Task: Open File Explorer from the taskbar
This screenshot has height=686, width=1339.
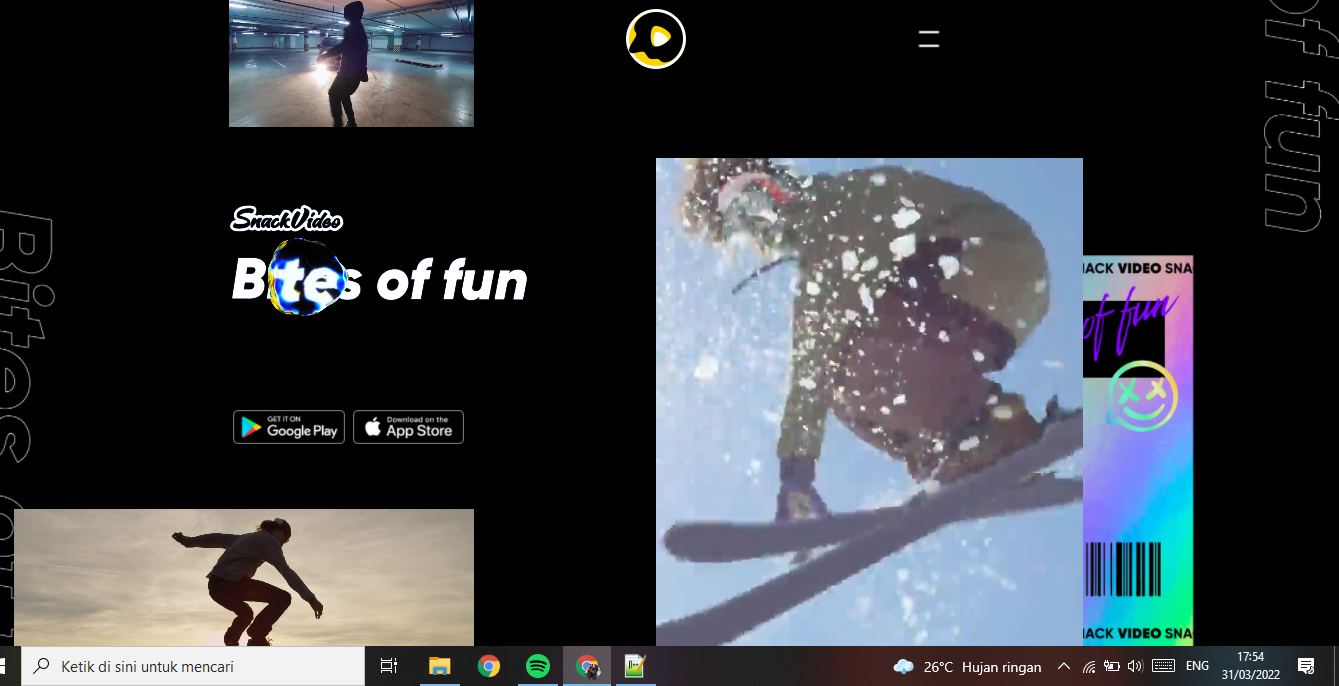Action: point(439,666)
